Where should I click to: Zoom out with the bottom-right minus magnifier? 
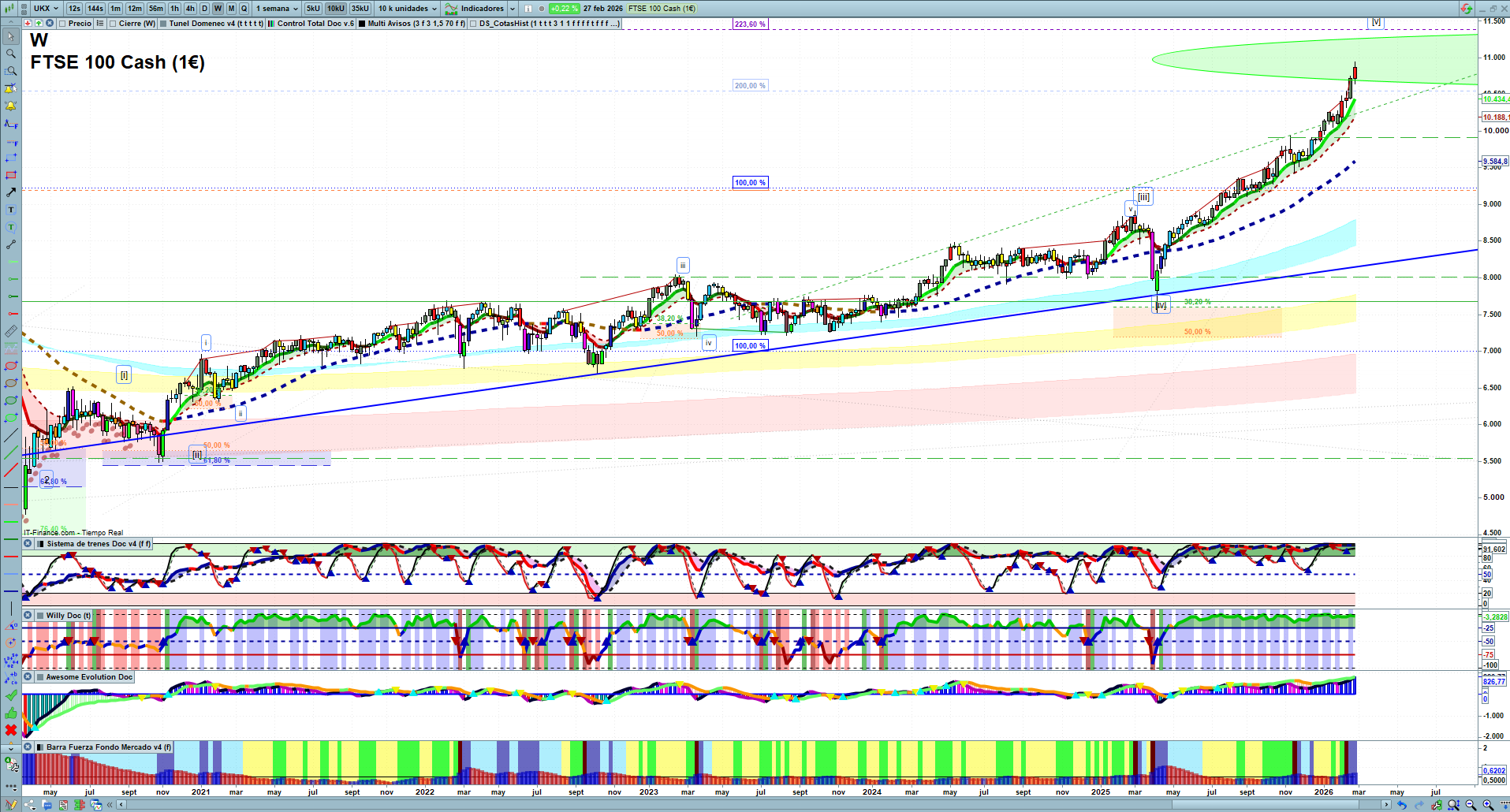click(x=1471, y=805)
